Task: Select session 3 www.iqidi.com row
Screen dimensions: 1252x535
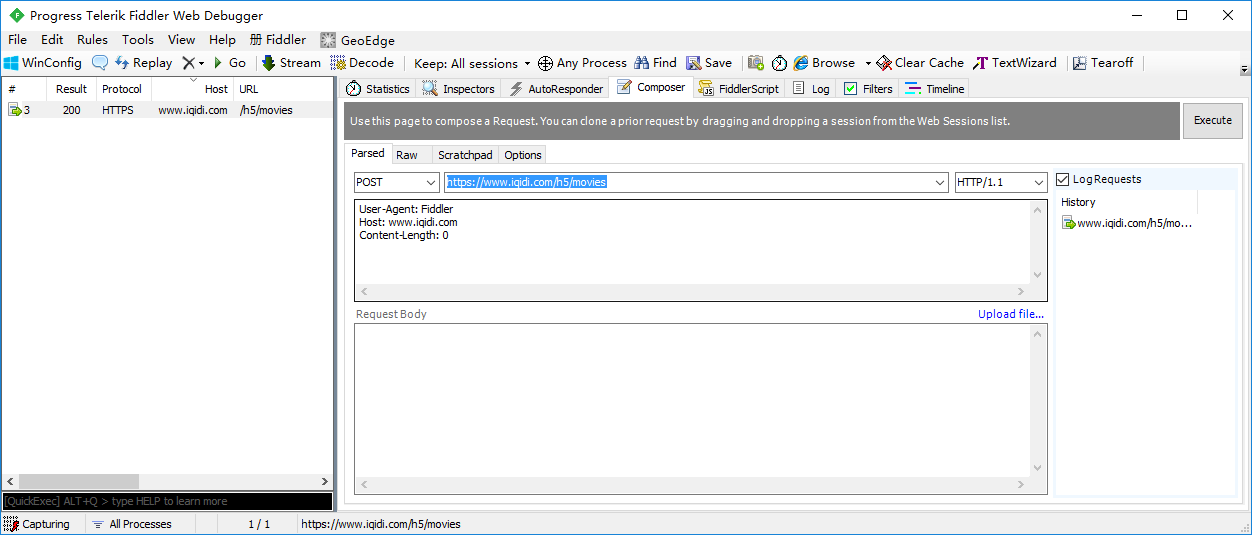Action: (x=167, y=110)
